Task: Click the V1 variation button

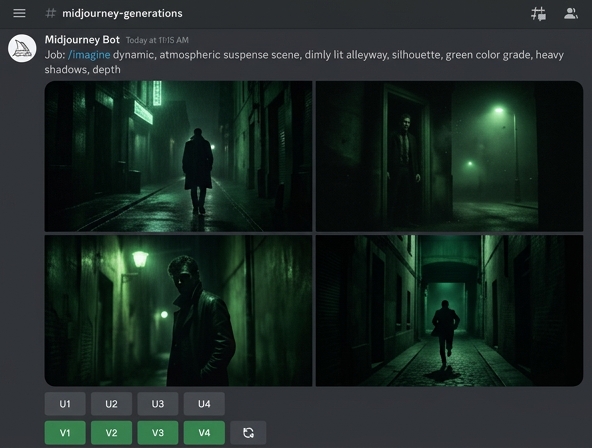Action: coord(65,433)
